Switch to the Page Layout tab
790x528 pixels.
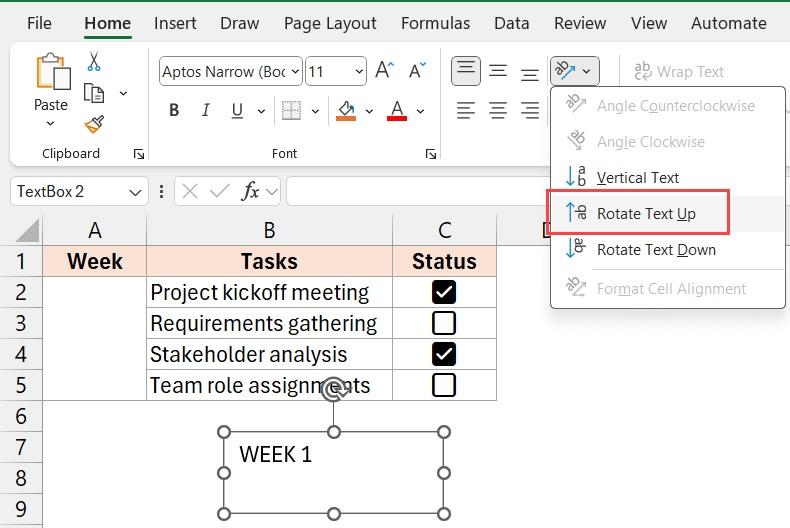coord(330,23)
